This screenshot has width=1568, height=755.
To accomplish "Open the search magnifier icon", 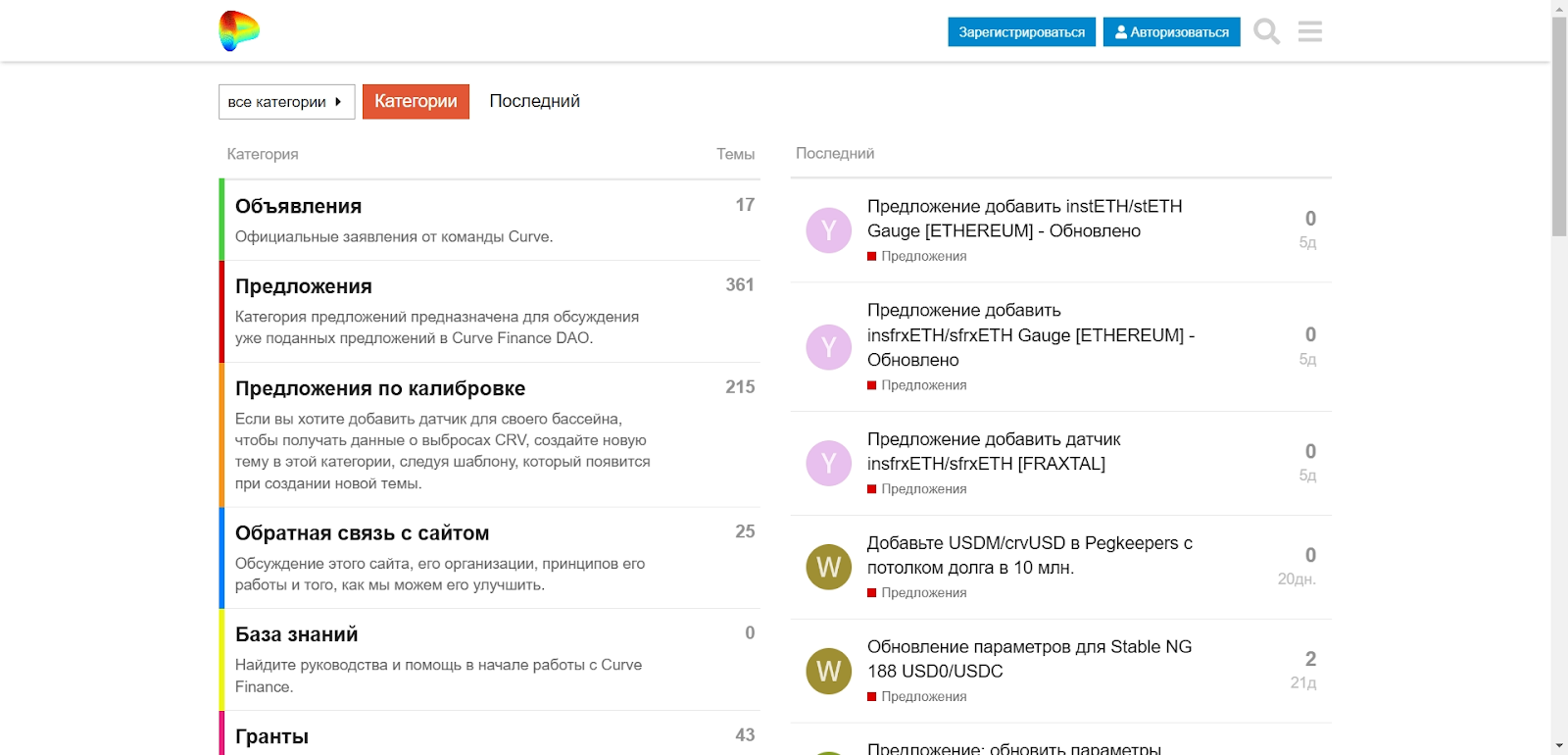I will click(1267, 31).
